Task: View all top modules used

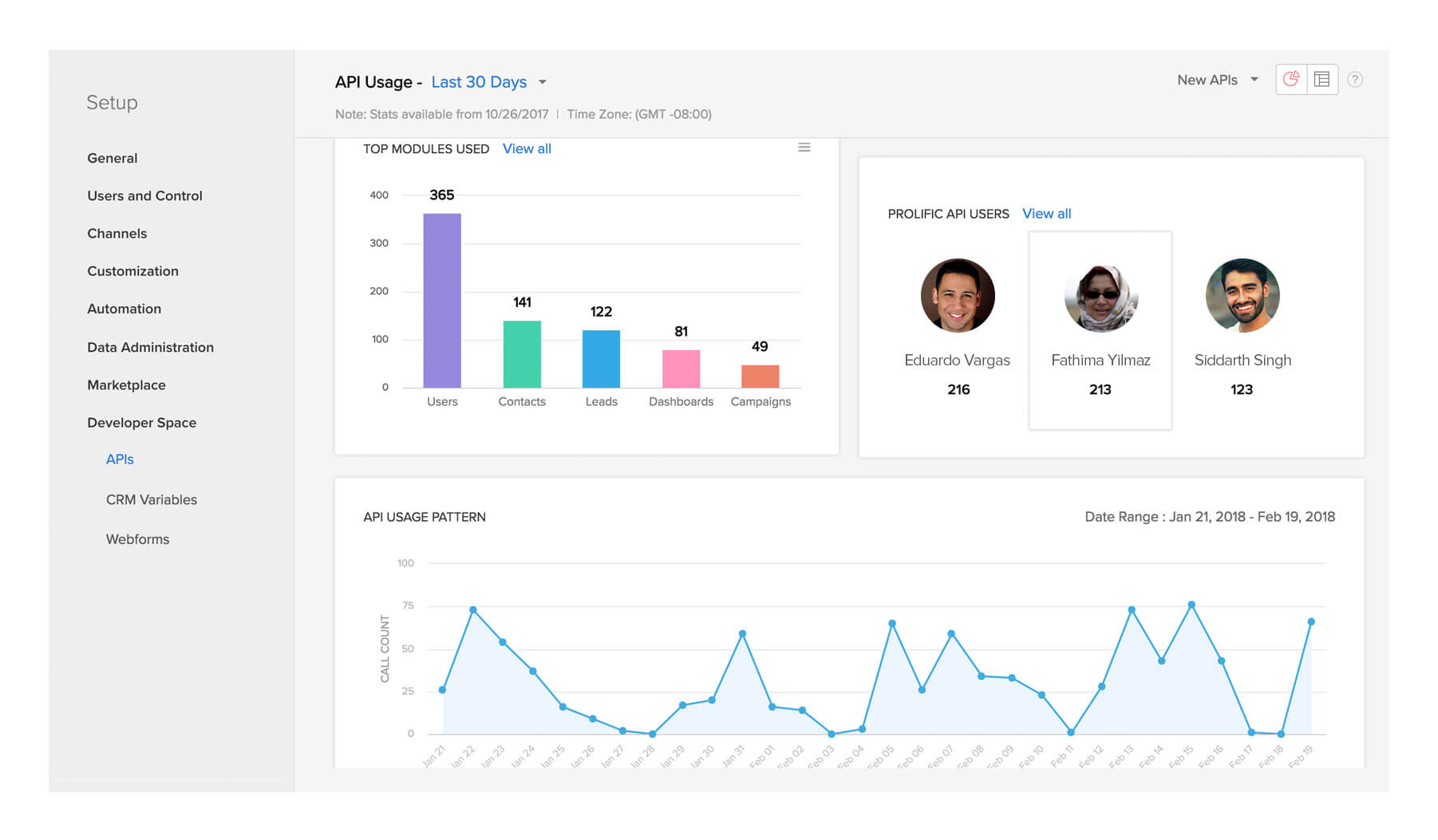Action: click(x=527, y=149)
